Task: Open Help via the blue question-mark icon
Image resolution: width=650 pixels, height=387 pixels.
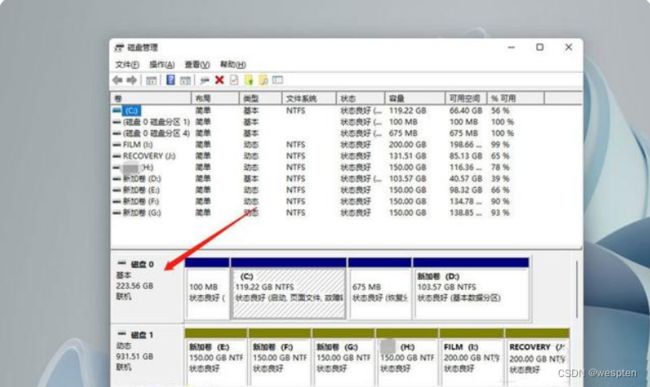Action: pos(170,80)
